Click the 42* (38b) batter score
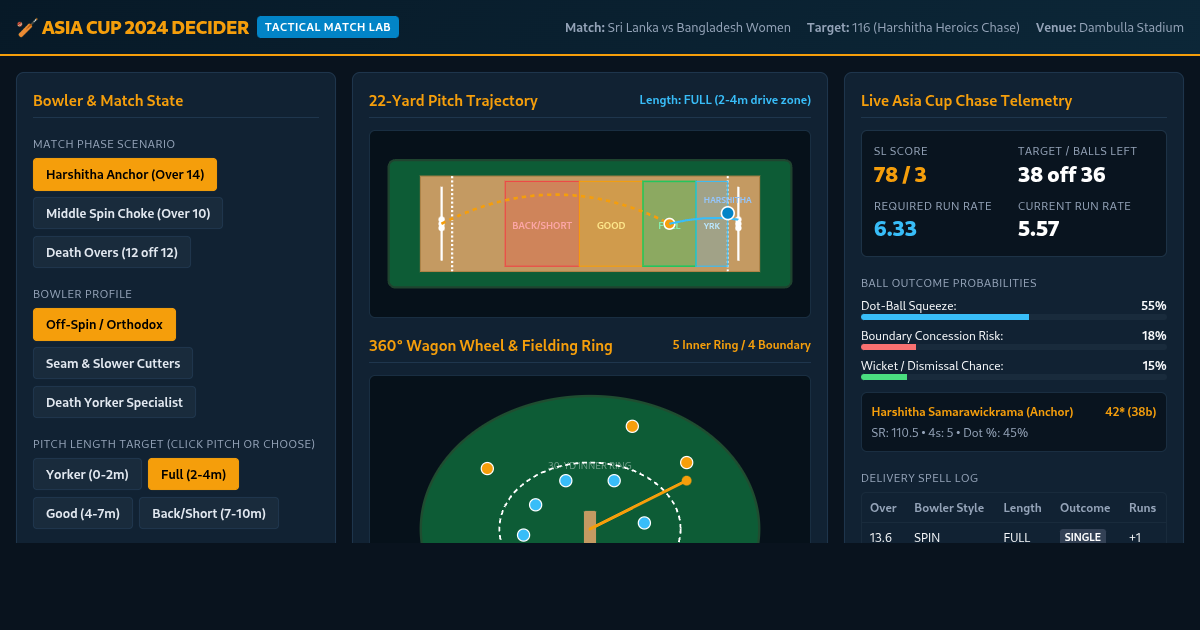The height and width of the screenshot is (630, 1200). (1130, 412)
